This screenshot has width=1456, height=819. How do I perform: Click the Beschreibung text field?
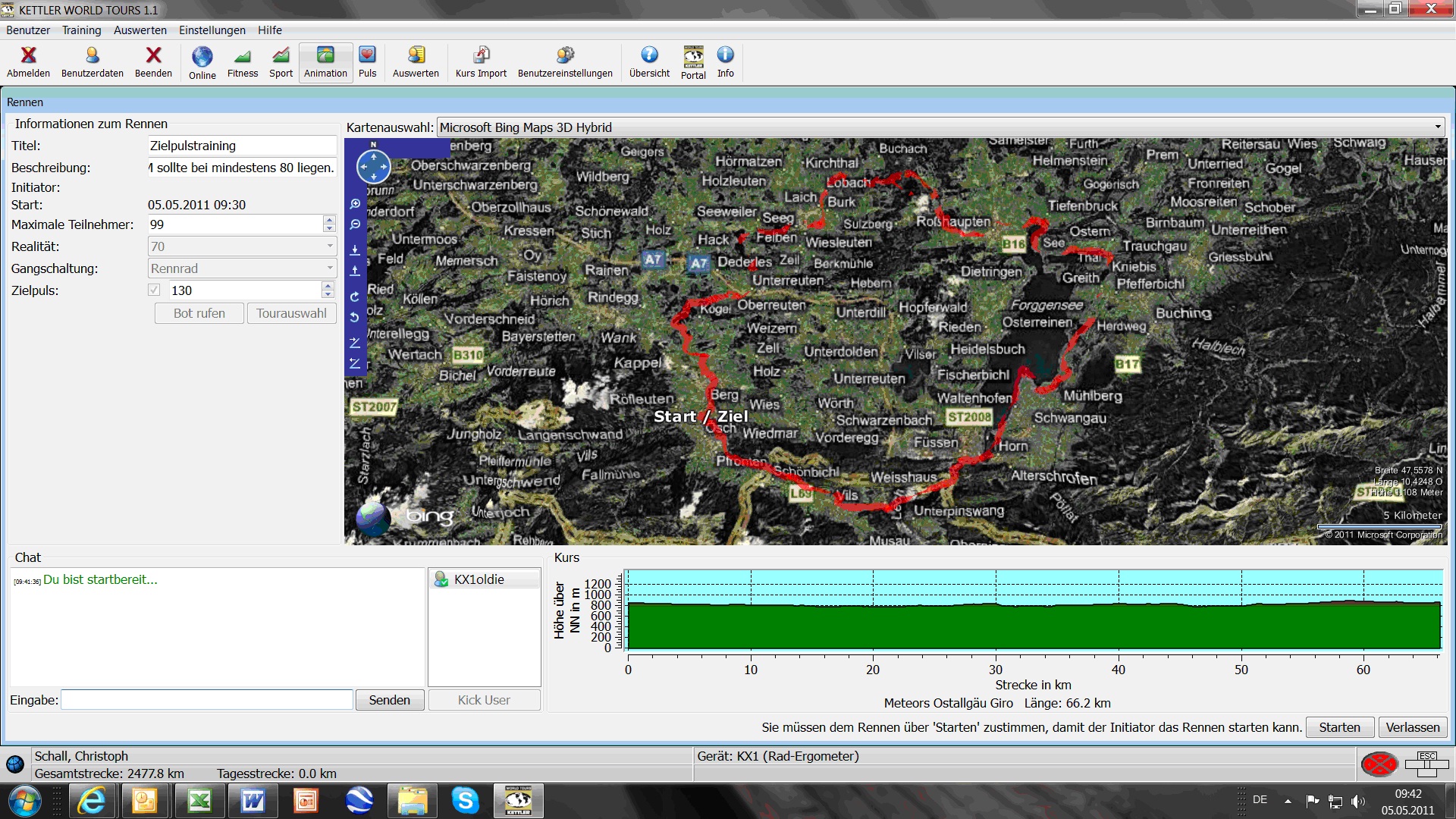[x=242, y=168]
